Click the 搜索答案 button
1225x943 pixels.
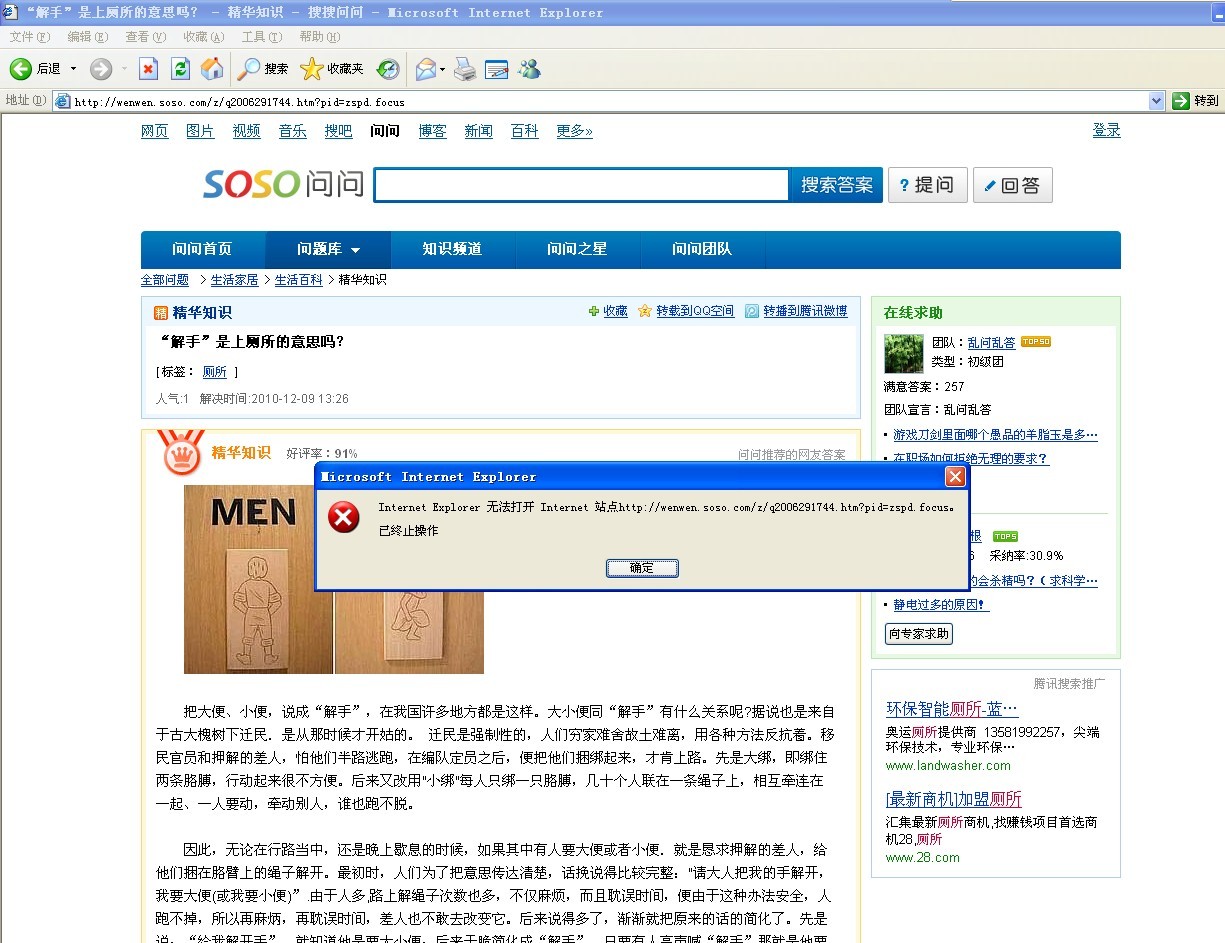pos(837,185)
